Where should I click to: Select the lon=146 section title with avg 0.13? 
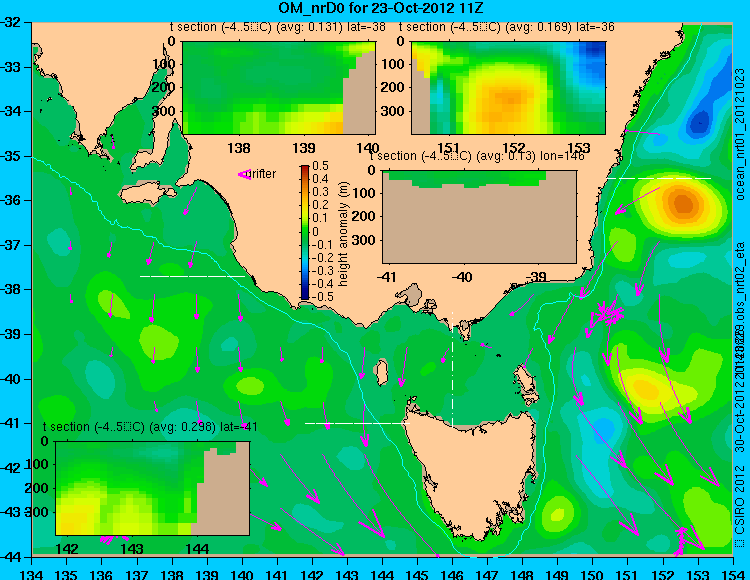(x=477, y=156)
